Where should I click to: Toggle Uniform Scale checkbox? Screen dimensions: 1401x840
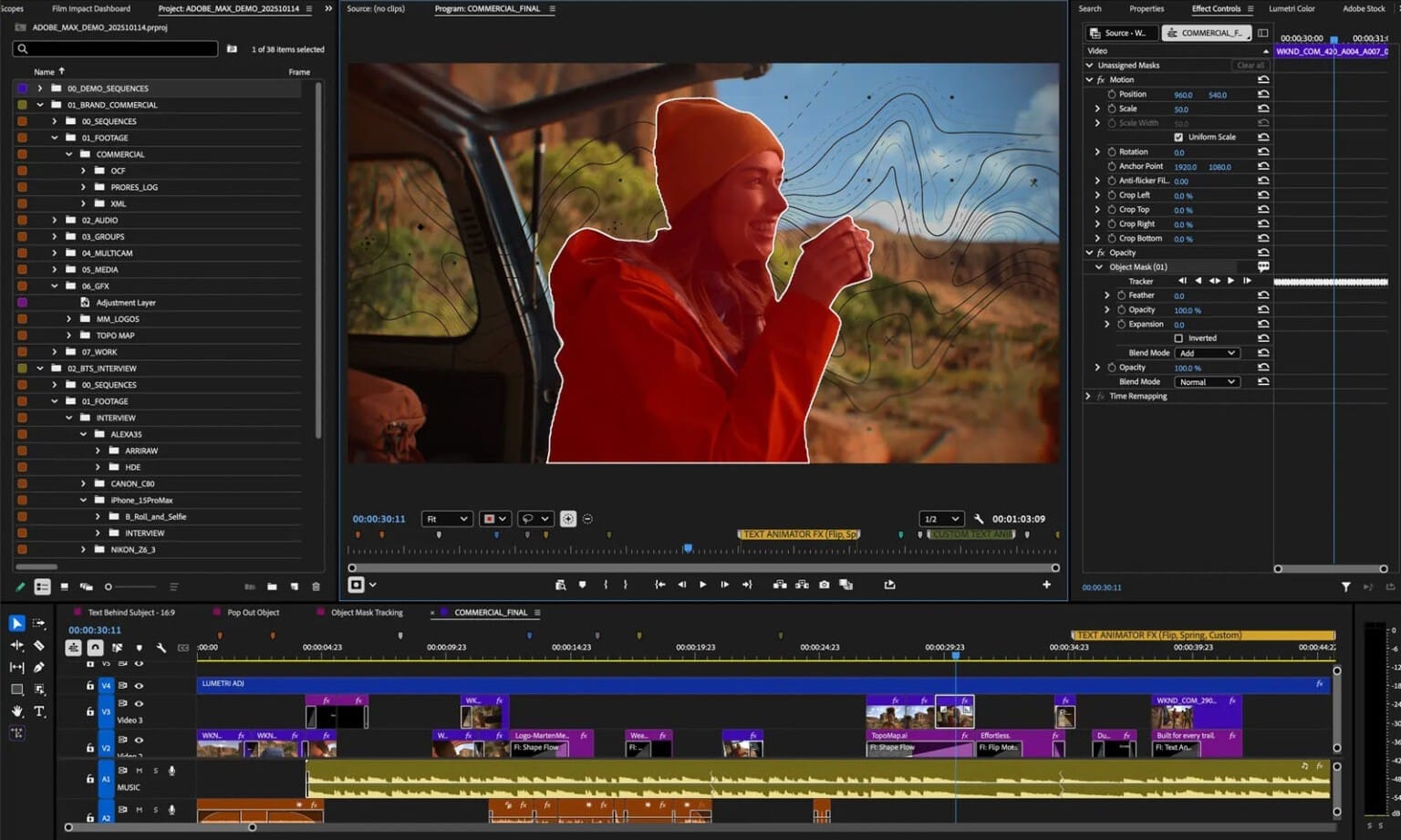pyautogui.click(x=1178, y=137)
